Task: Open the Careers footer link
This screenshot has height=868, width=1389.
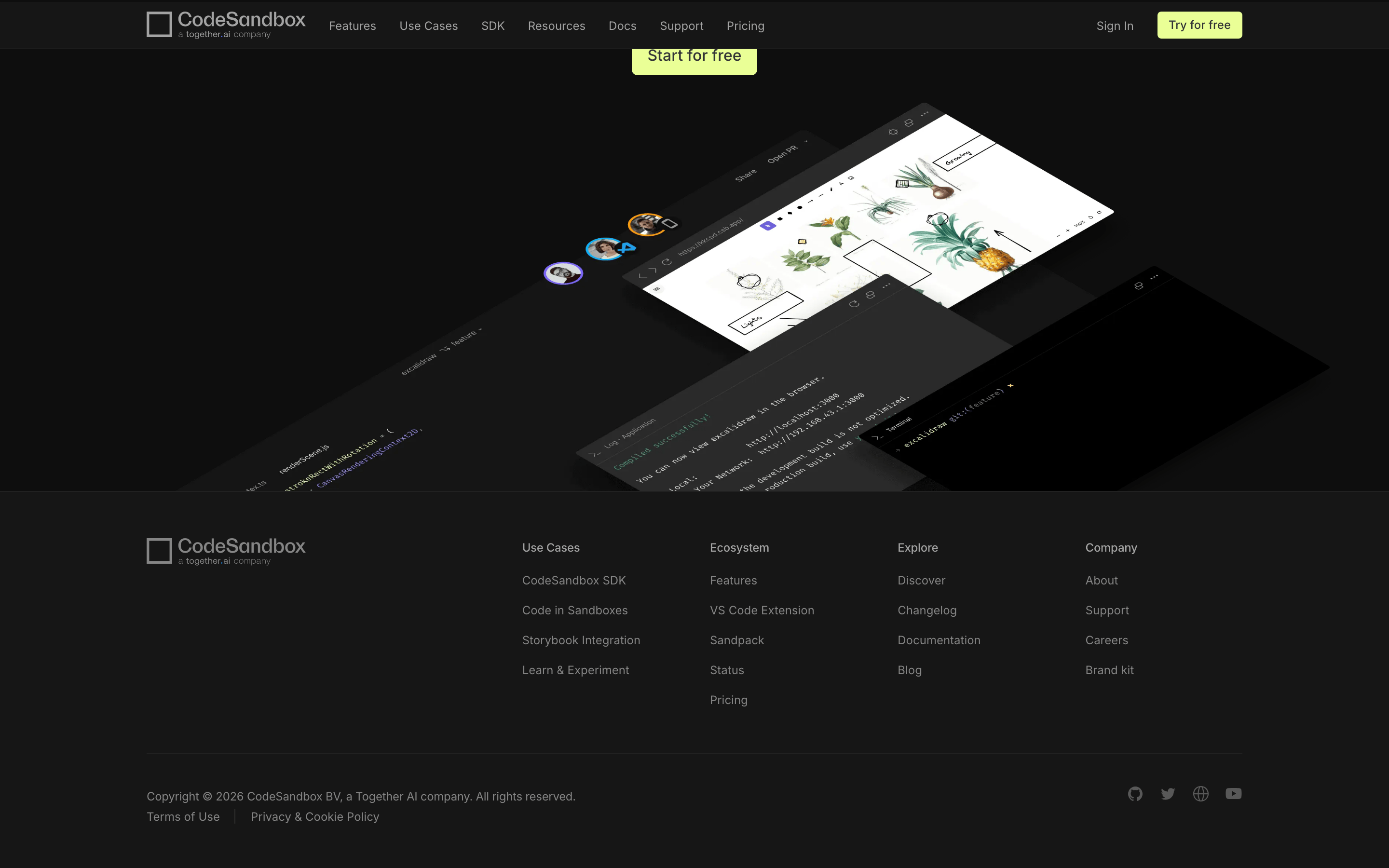Action: point(1106,640)
